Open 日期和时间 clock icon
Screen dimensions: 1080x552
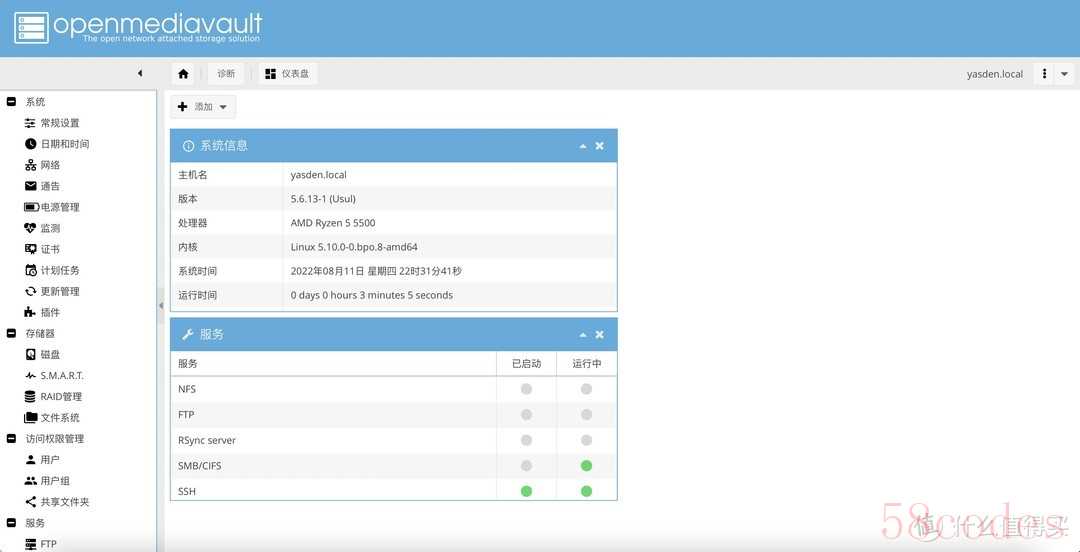coord(30,144)
